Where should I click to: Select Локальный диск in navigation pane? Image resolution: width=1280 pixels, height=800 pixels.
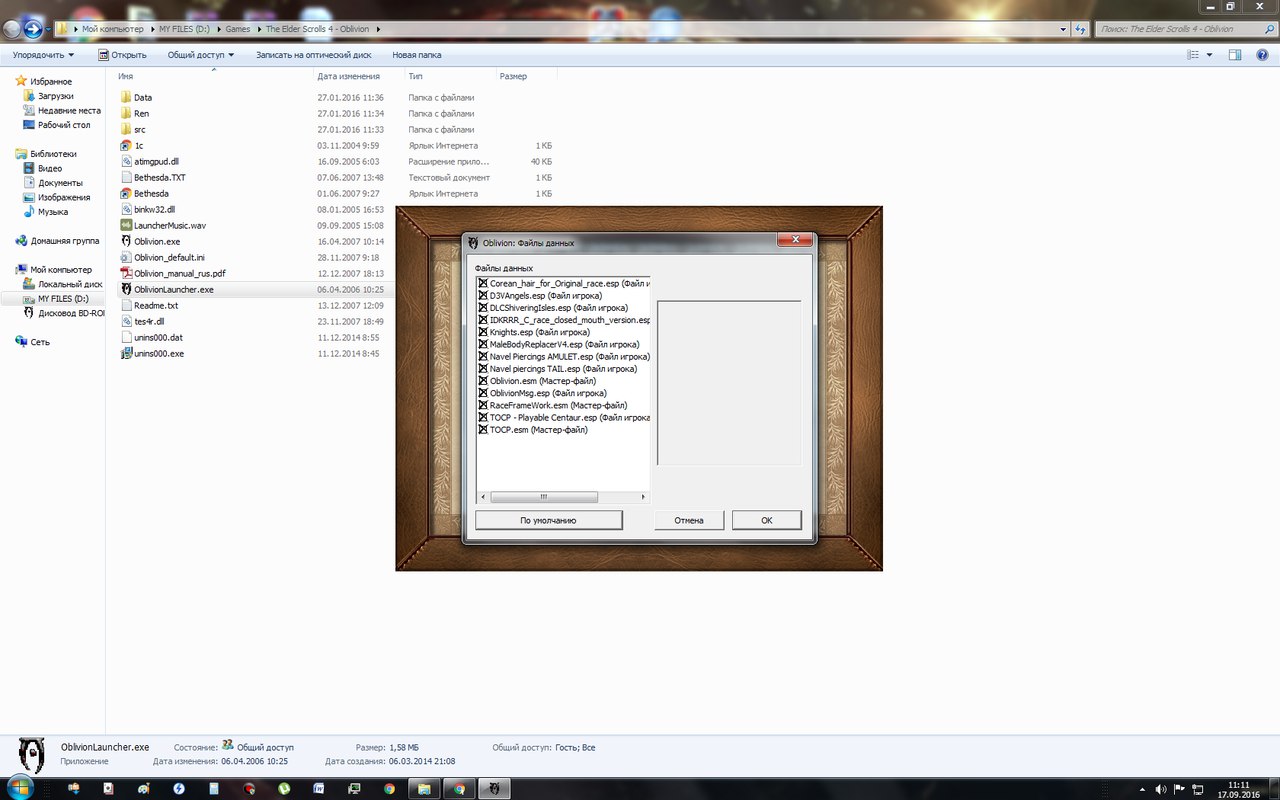(63, 284)
